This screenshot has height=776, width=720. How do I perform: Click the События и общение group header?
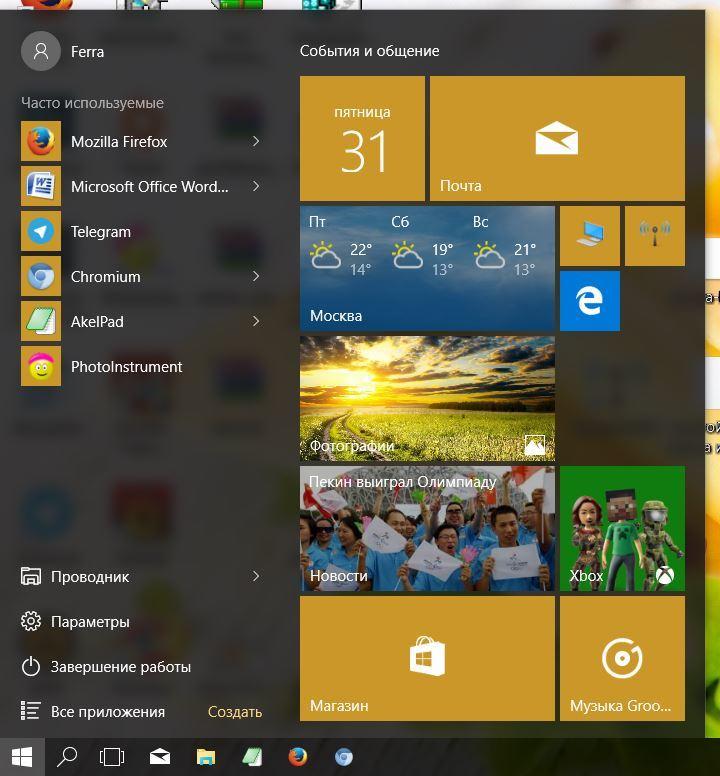(370, 51)
